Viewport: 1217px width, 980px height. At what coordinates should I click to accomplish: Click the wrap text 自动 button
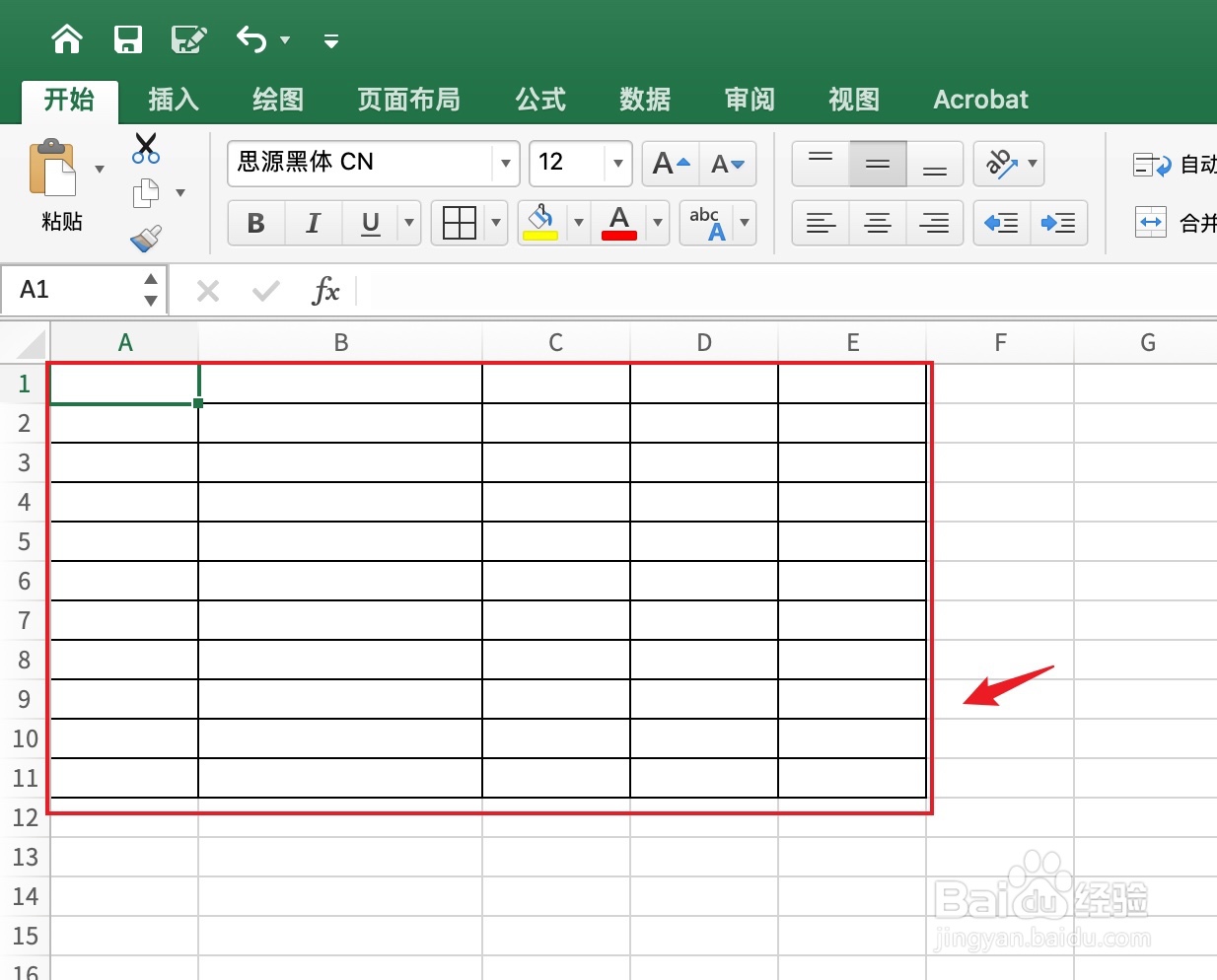[1174, 165]
